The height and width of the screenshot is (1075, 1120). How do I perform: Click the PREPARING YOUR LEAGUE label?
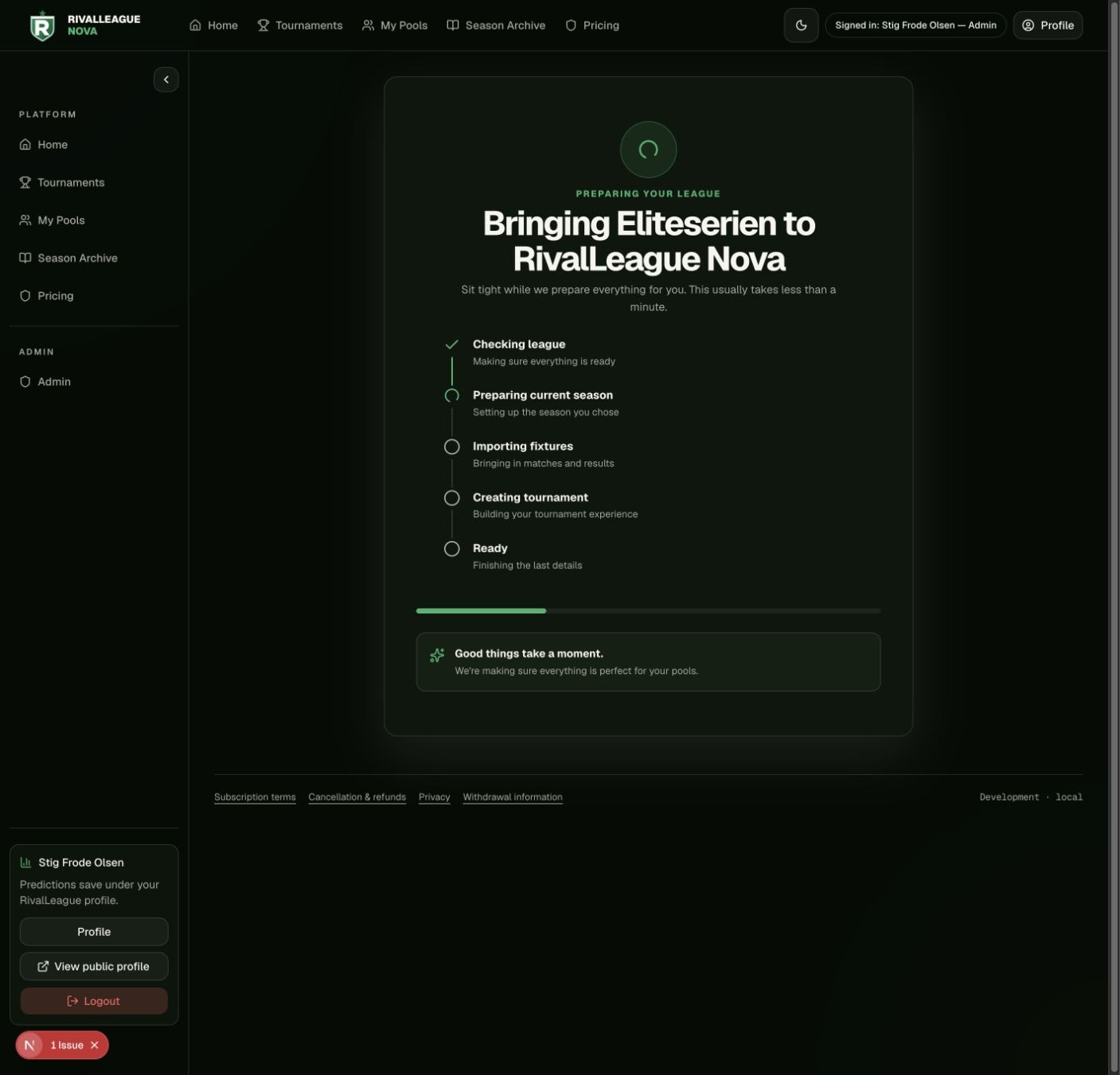click(x=648, y=194)
